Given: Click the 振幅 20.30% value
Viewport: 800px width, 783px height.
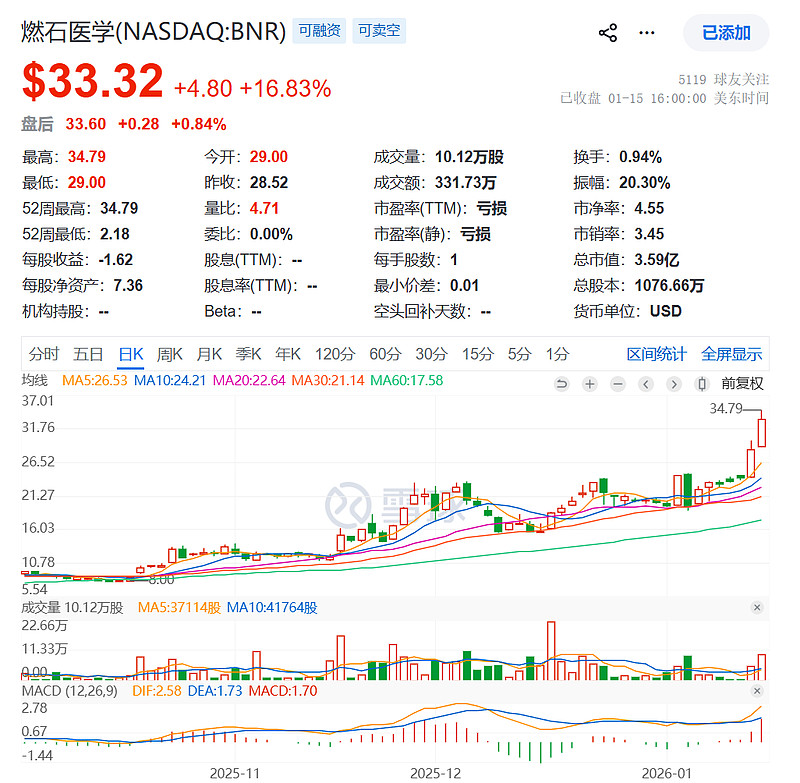Looking at the screenshot, I should 644,182.
